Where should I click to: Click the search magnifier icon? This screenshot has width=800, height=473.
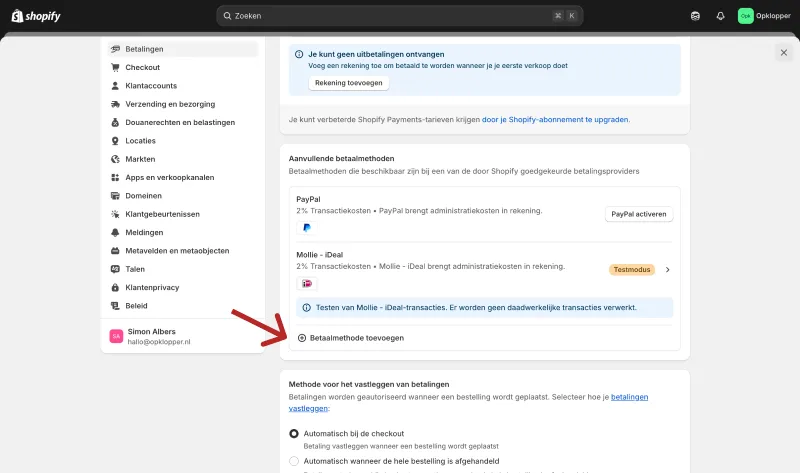click(227, 16)
